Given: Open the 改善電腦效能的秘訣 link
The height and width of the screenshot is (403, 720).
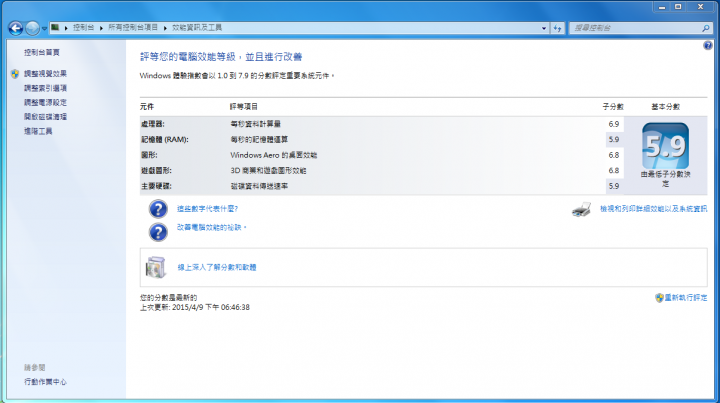Looking at the screenshot, I should [x=210, y=227].
